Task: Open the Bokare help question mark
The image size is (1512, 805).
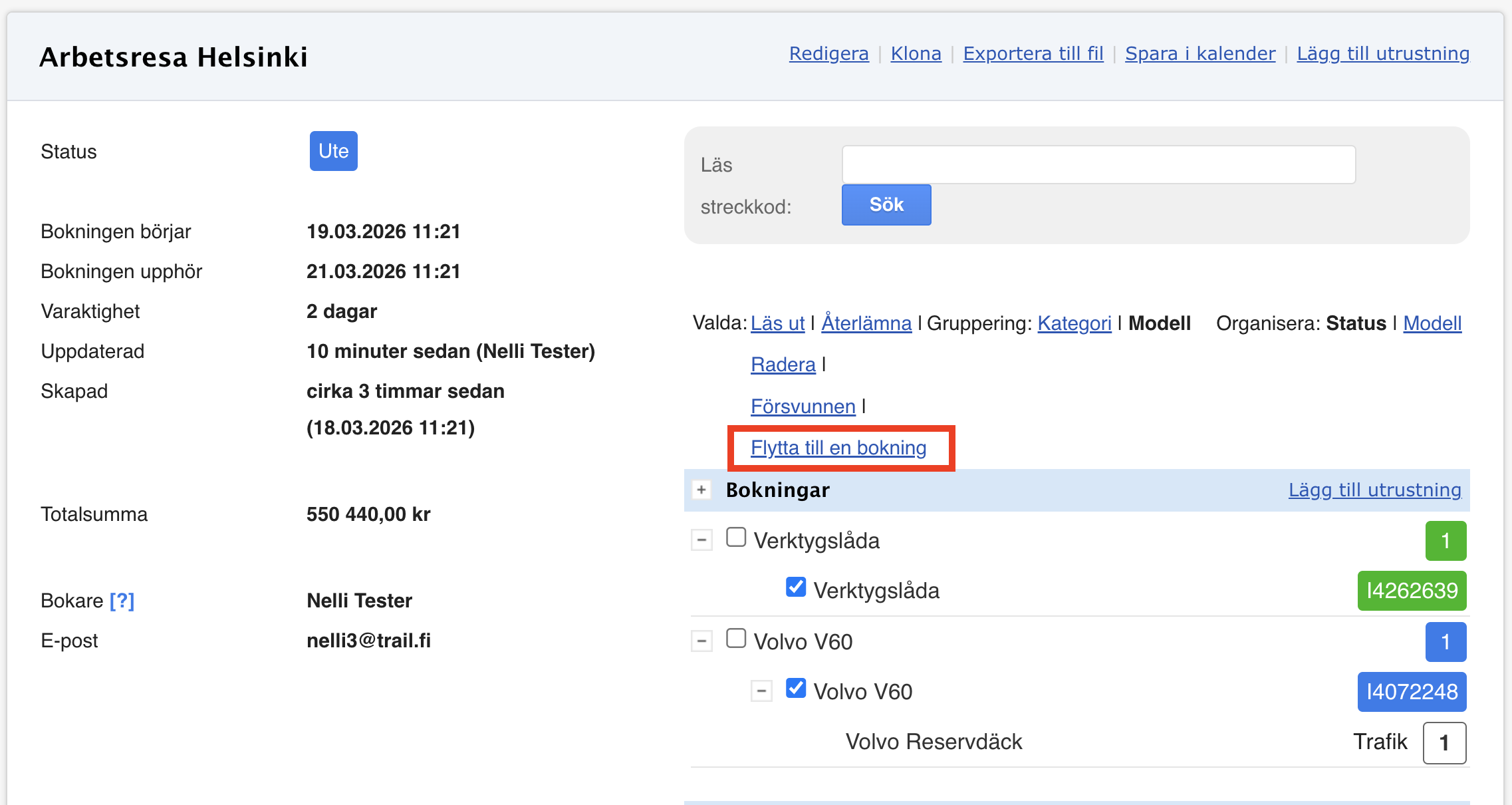Action: tap(122, 601)
